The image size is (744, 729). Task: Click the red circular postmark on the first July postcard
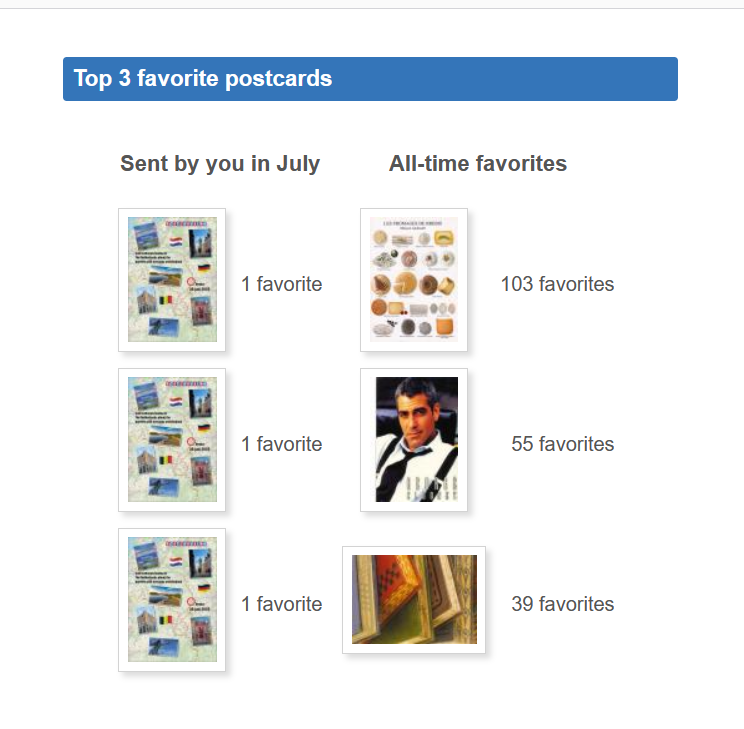(x=192, y=284)
